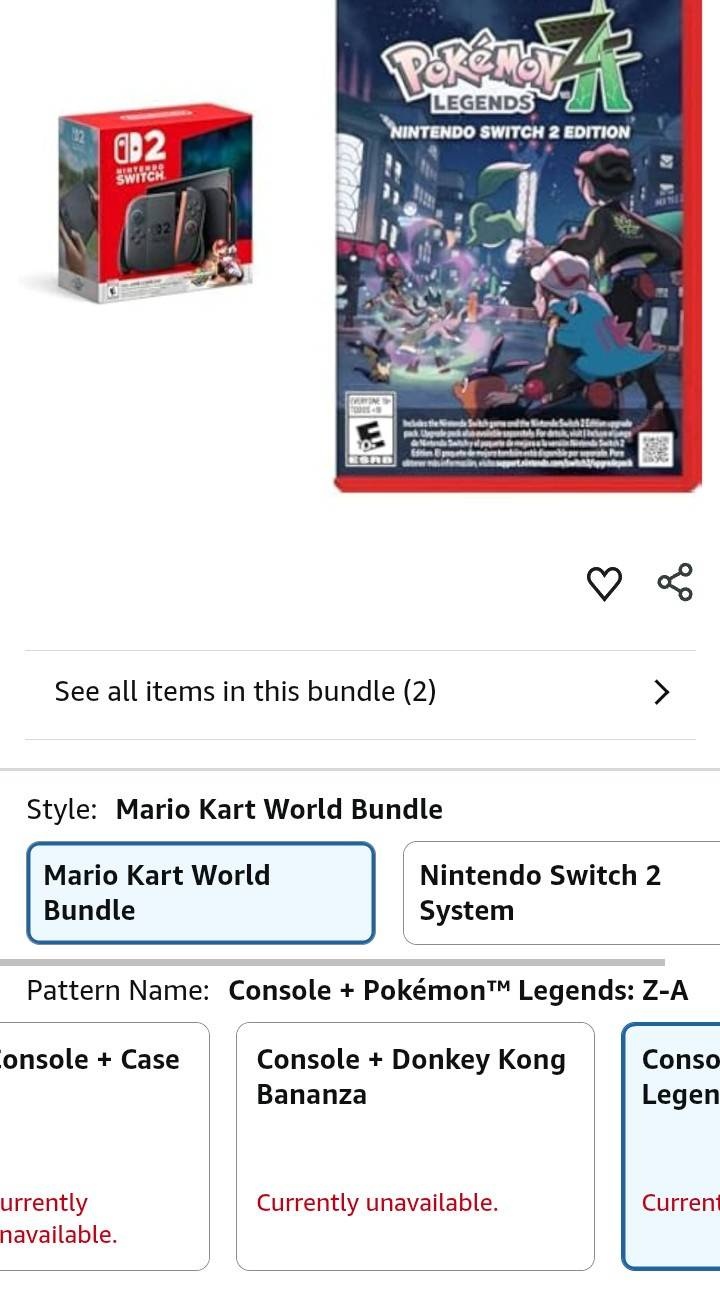Select the Console + Case pattern option
This screenshot has height=1292, width=720.
tap(105, 1146)
